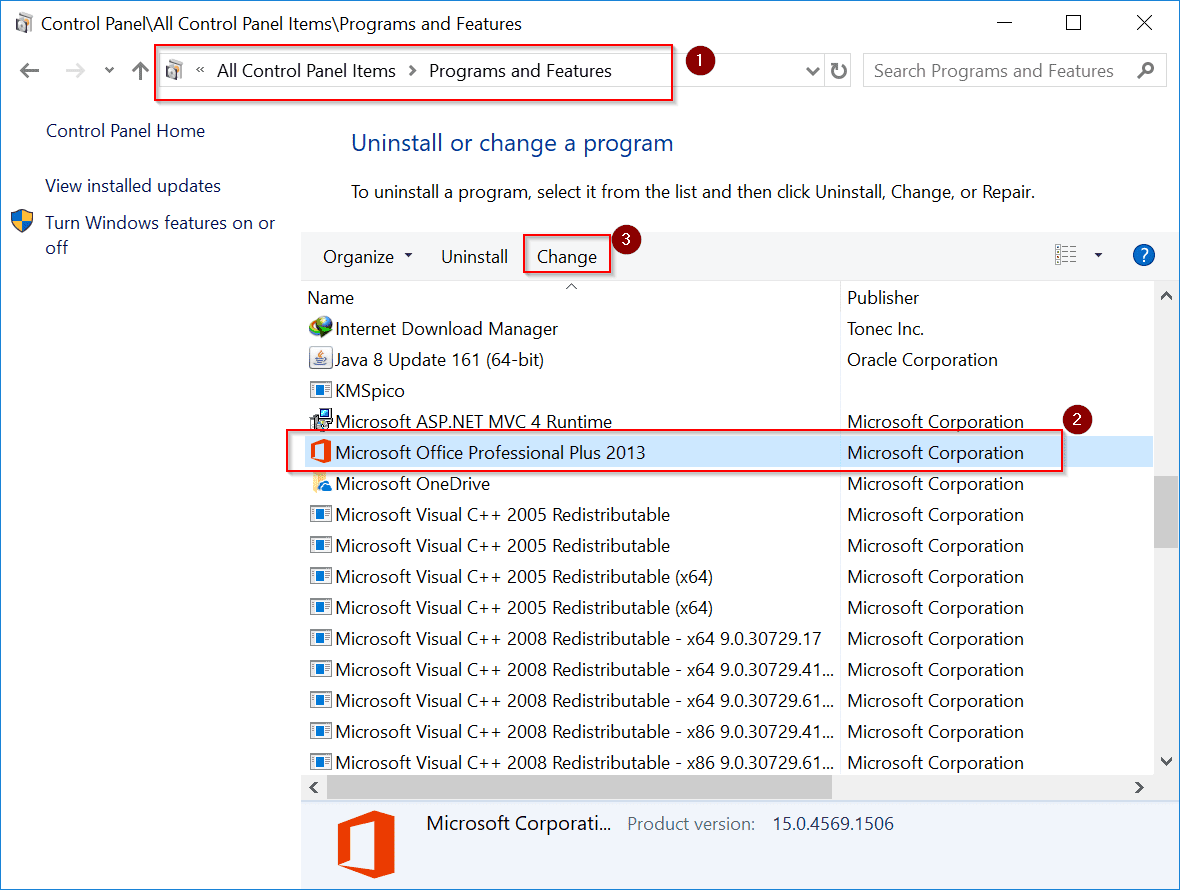
Task: Click the Internet Download Manager icon
Action: coord(321,327)
